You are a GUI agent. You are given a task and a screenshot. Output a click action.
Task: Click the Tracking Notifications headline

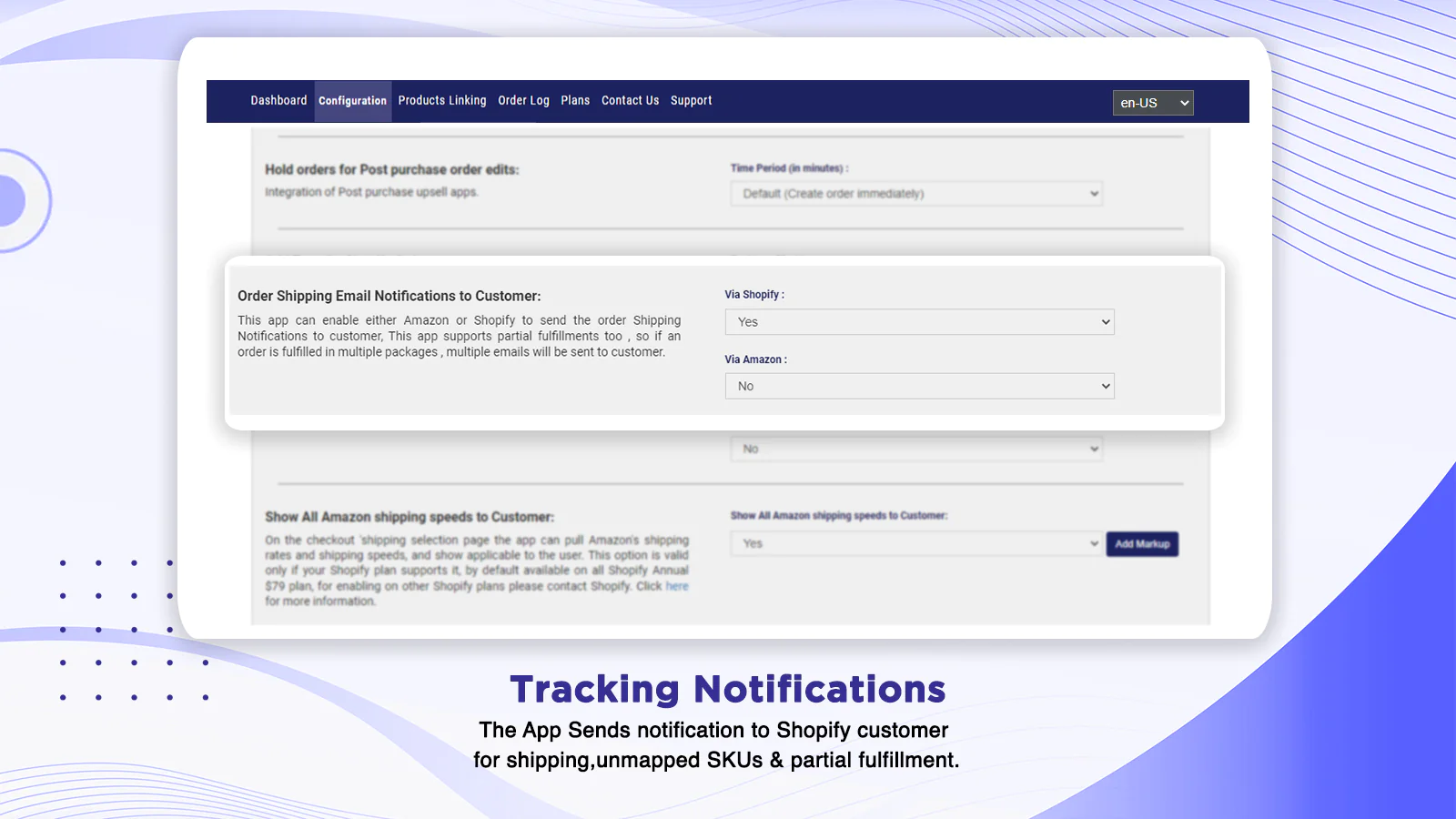coord(727,689)
